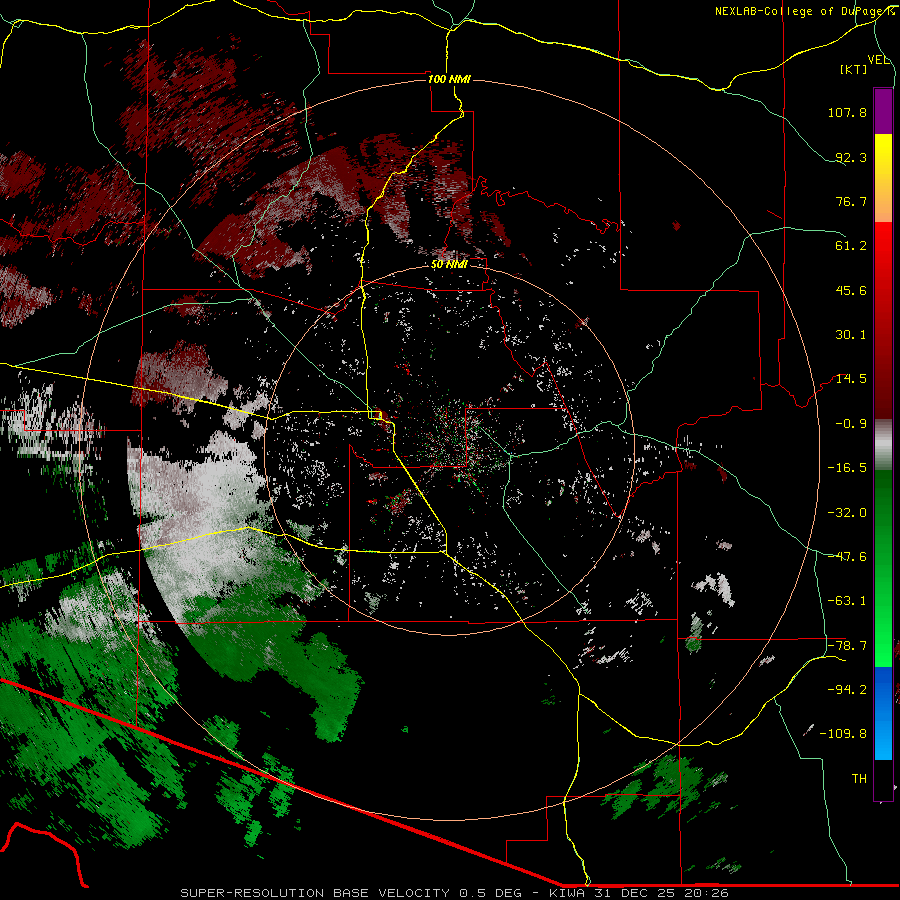Click the purple segment of the color bar

[883, 111]
